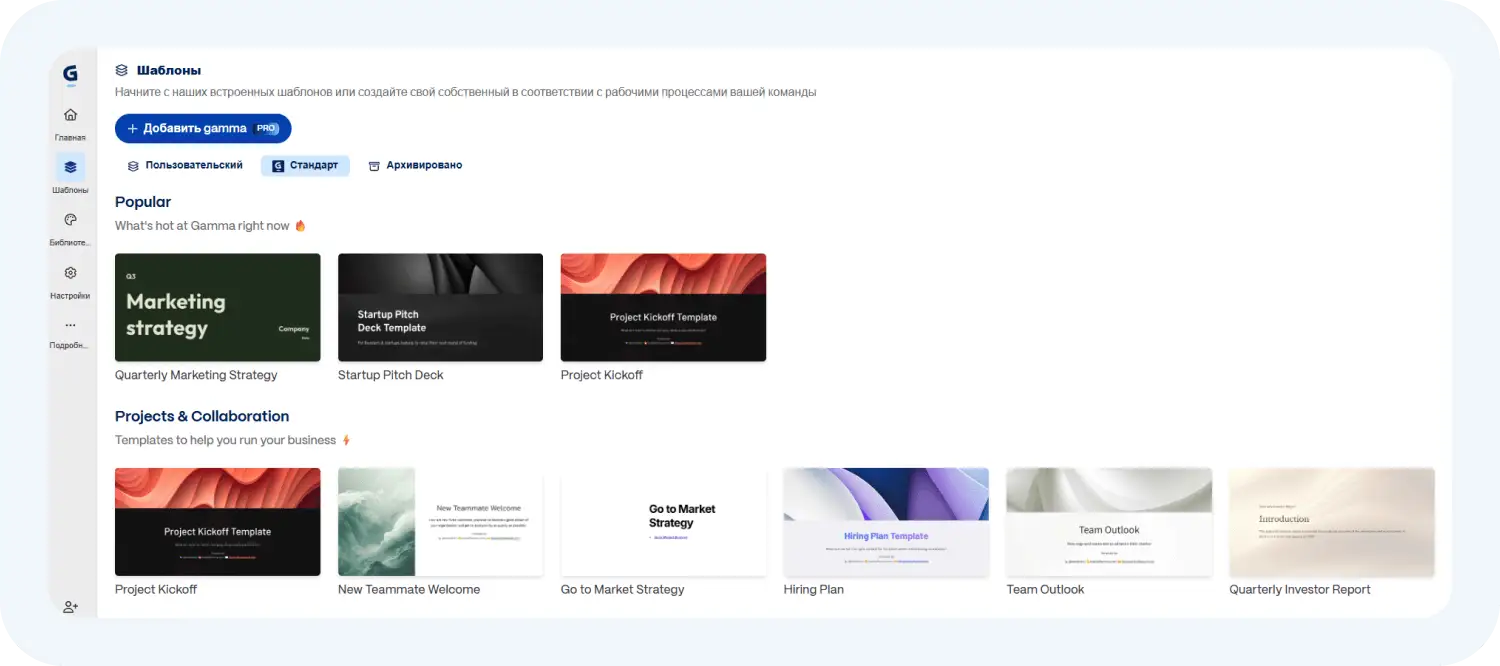Screen dimensions: 1500x666
Task: Open the Настройки gear icon
Action: click(70, 273)
